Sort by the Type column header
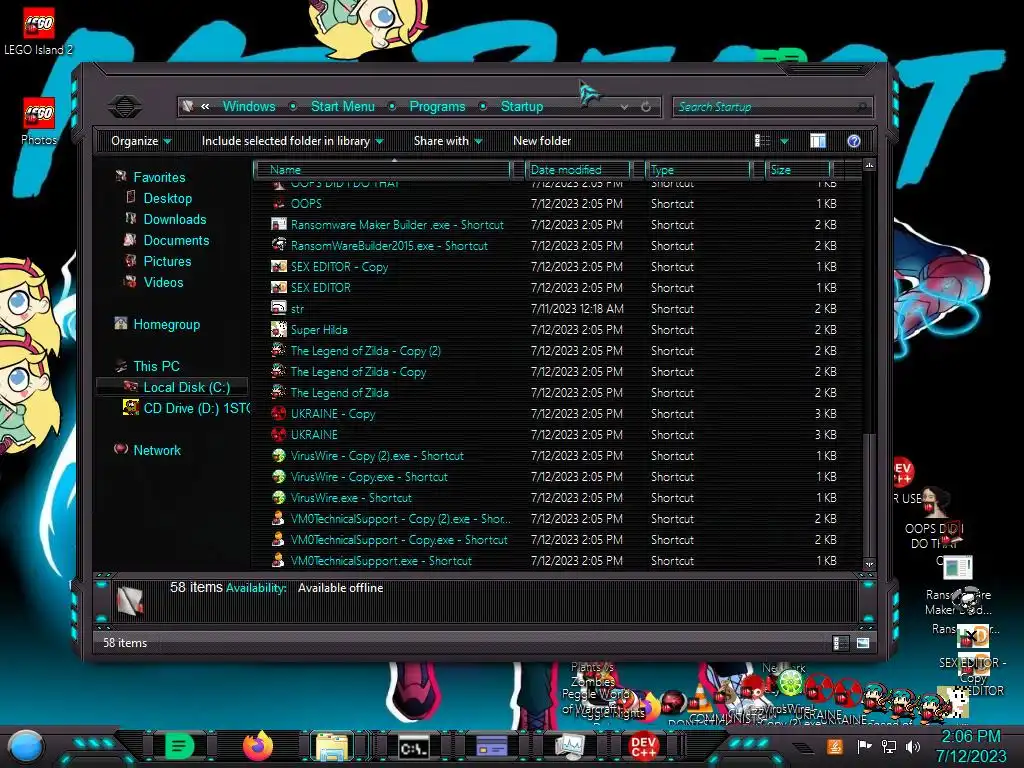Screen dimensions: 1024x768 pyautogui.click(x=698, y=170)
